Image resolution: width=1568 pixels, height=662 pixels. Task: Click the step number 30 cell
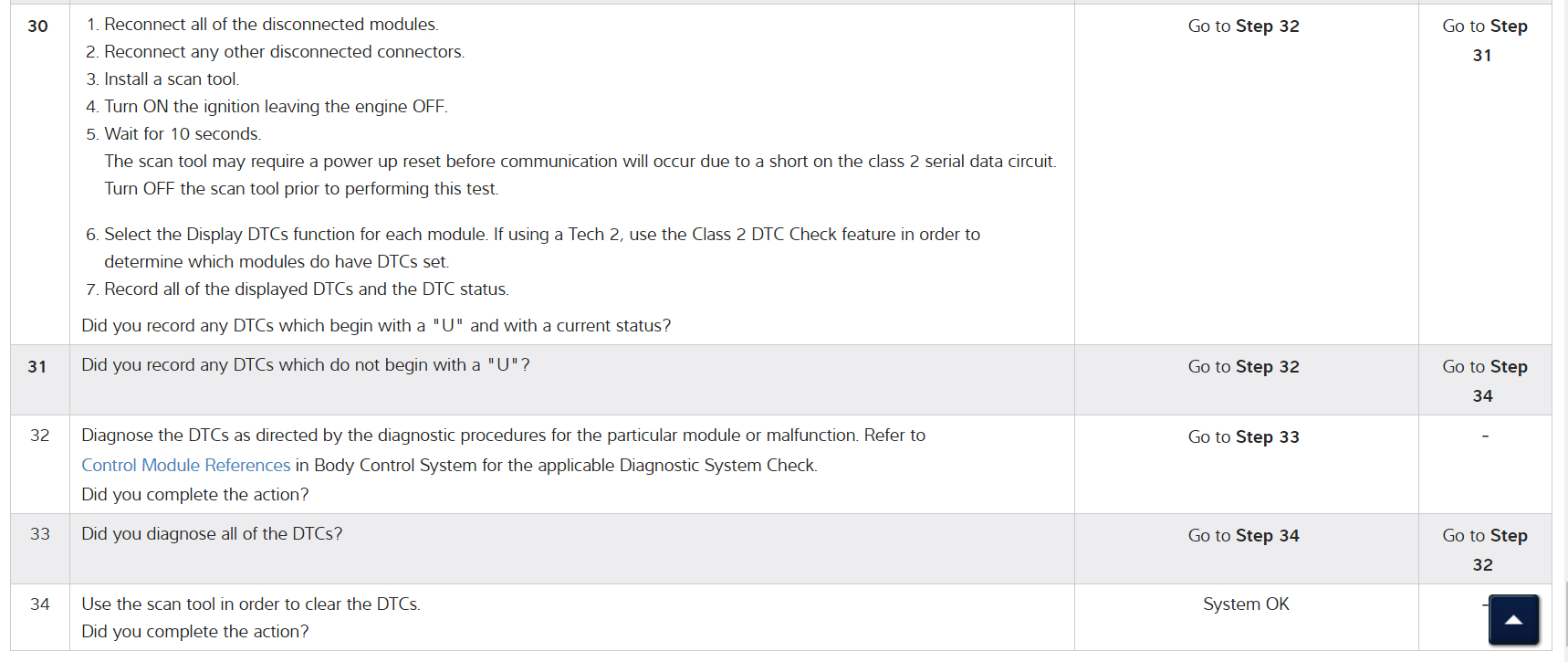tap(38, 26)
